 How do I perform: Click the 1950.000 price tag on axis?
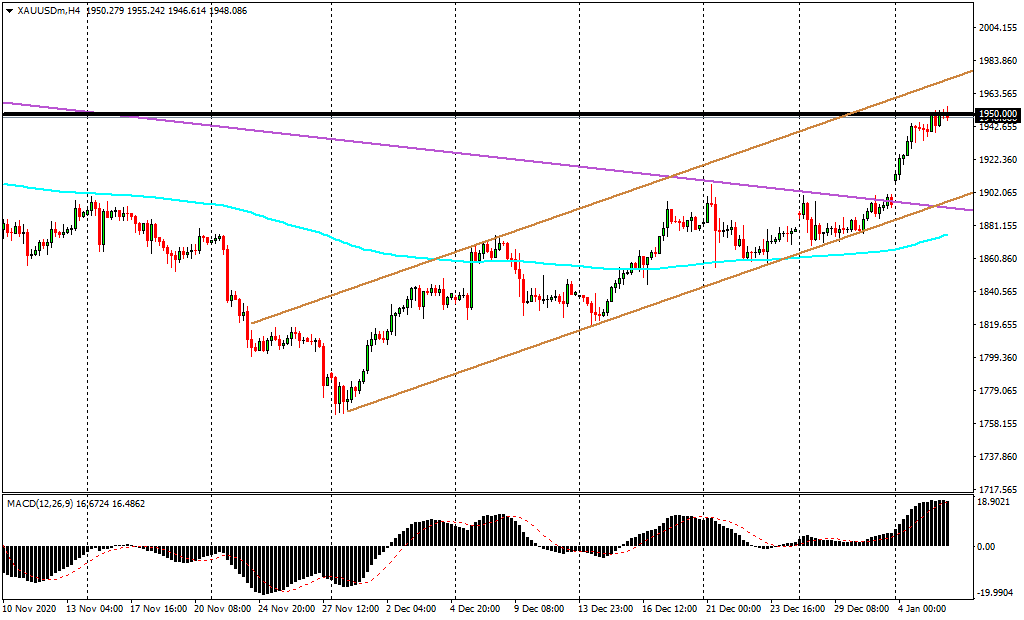click(997, 114)
